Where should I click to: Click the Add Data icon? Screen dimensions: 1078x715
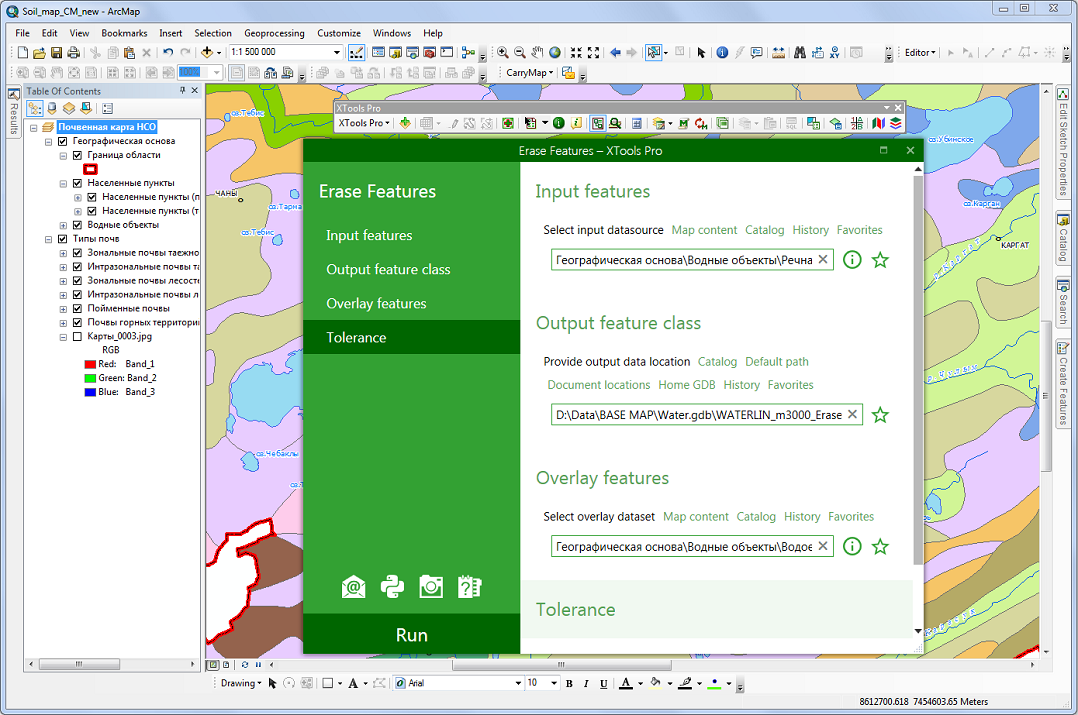[x=207, y=52]
